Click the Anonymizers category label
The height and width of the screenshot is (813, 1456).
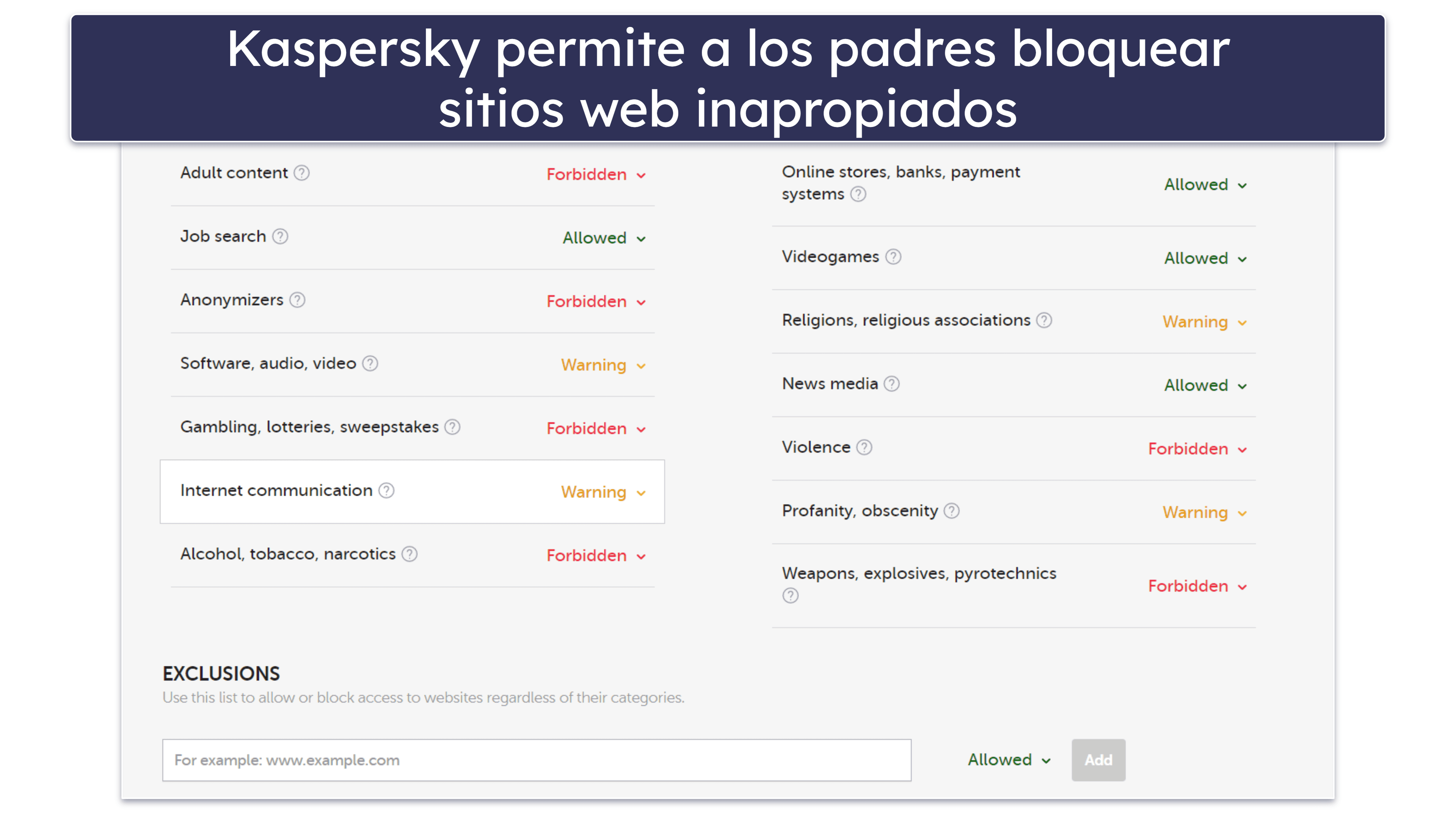(232, 300)
